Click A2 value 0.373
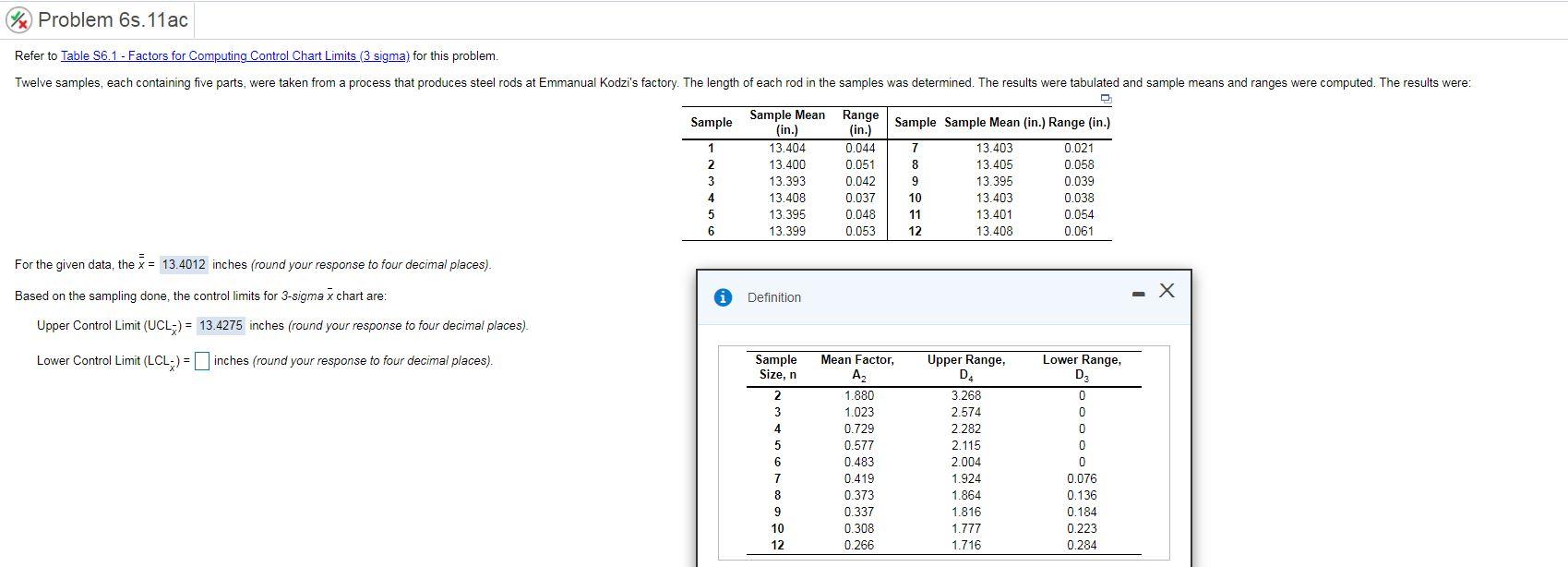 pyautogui.click(x=859, y=495)
